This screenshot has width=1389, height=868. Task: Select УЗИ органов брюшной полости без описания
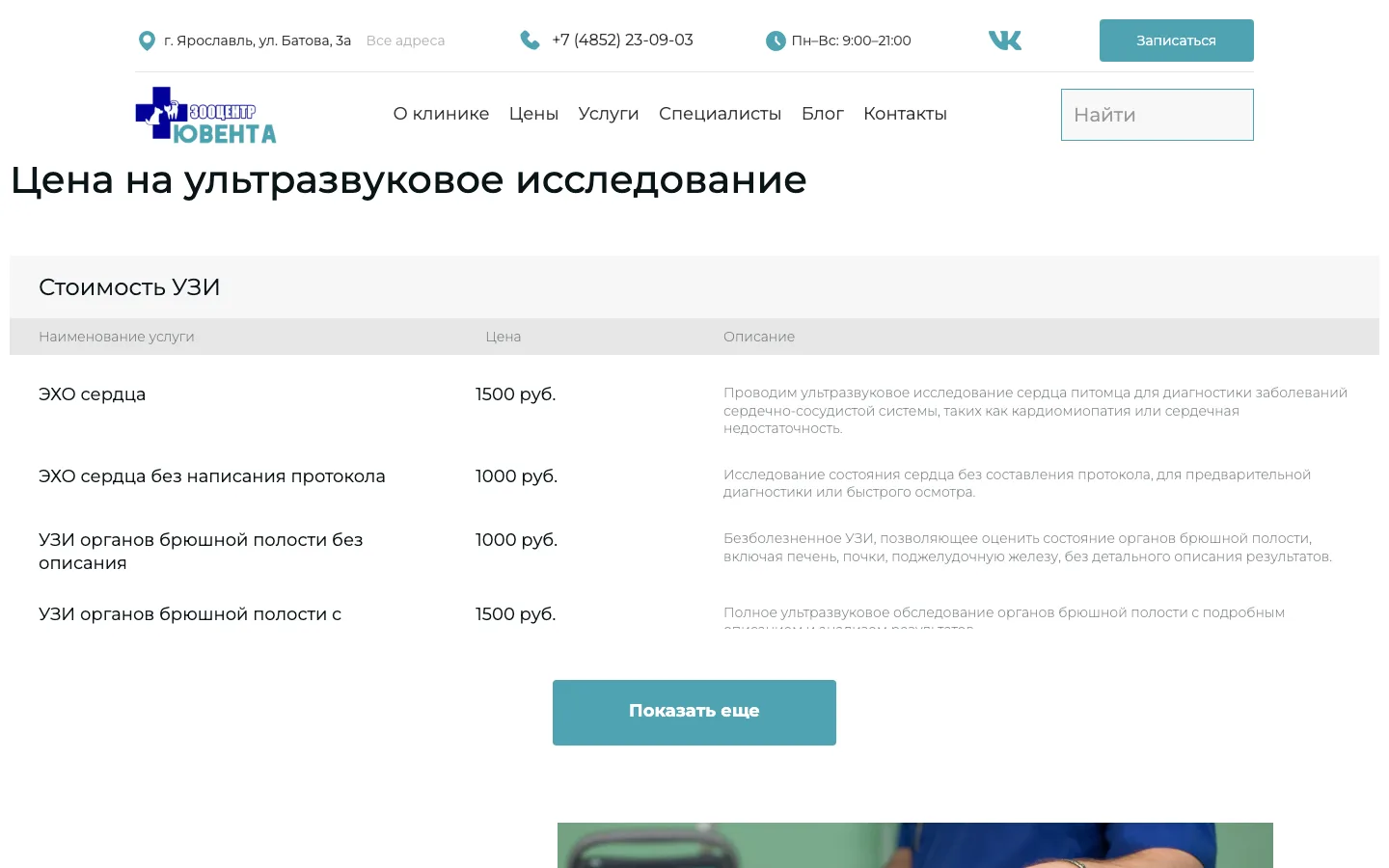point(201,552)
